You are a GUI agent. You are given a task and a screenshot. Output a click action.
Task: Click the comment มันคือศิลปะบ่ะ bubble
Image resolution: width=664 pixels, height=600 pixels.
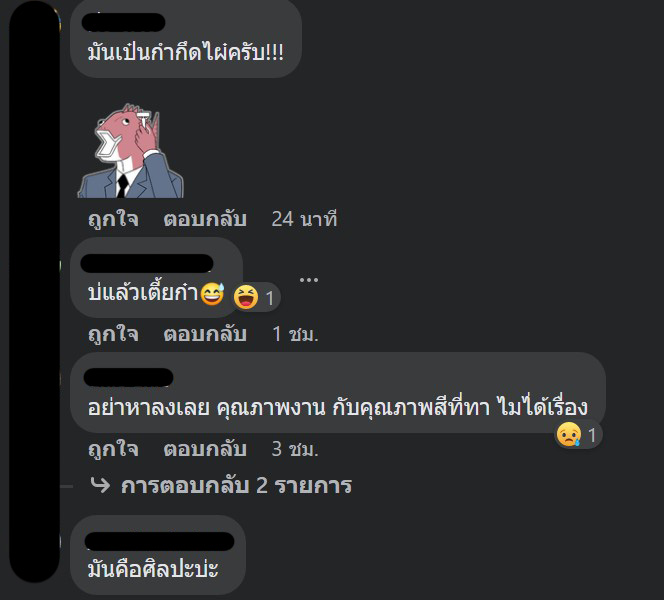pyautogui.click(x=158, y=555)
